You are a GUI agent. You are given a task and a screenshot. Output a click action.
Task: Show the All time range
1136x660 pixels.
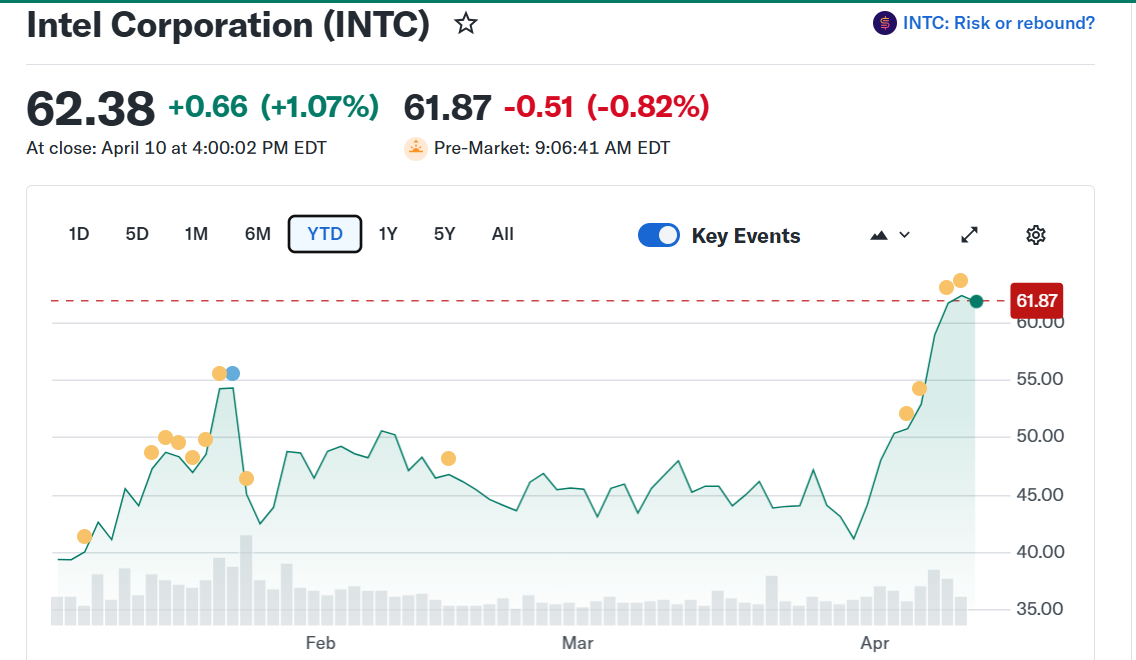click(503, 234)
